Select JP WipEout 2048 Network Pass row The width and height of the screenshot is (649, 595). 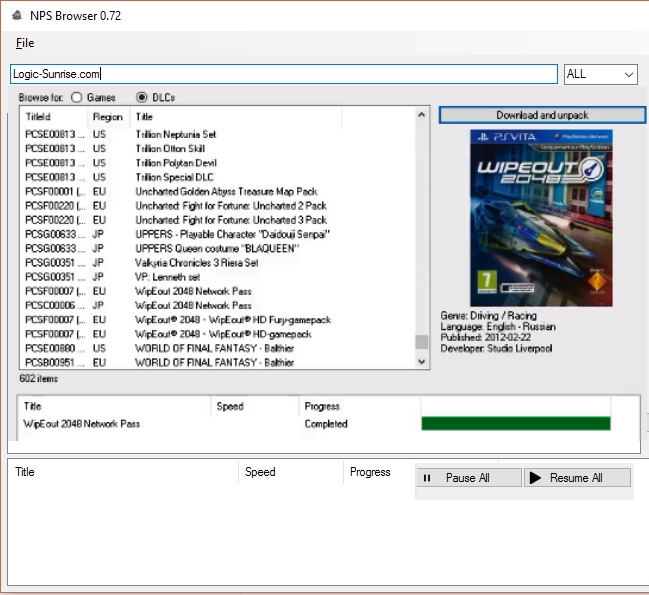(218, 305)
